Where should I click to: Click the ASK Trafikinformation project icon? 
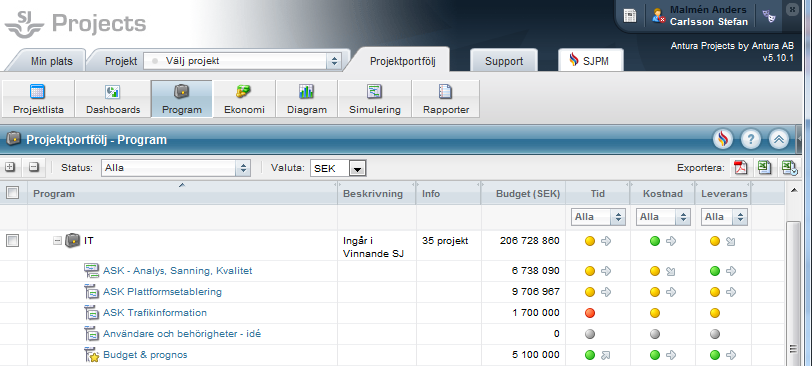91,313
